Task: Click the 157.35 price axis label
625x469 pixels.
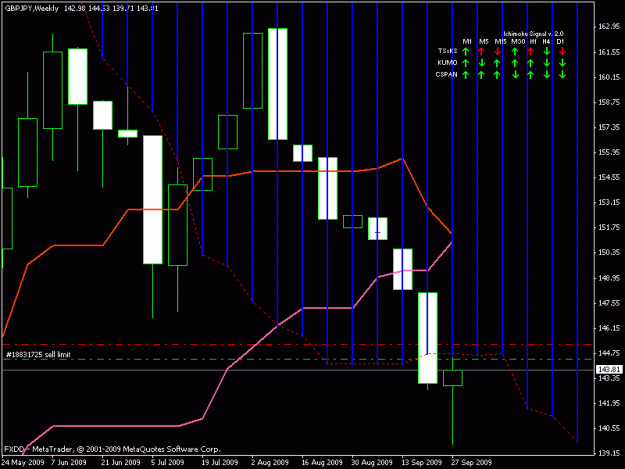Action: click(609, 127)
